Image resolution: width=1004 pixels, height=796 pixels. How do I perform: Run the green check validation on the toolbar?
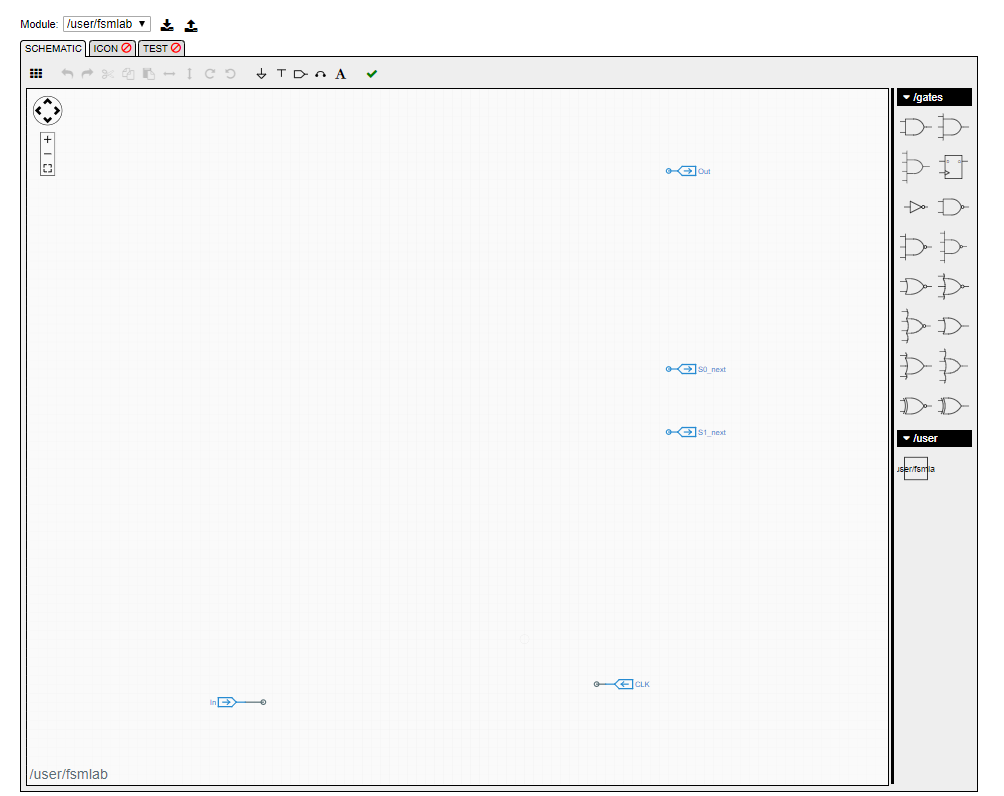371,73
